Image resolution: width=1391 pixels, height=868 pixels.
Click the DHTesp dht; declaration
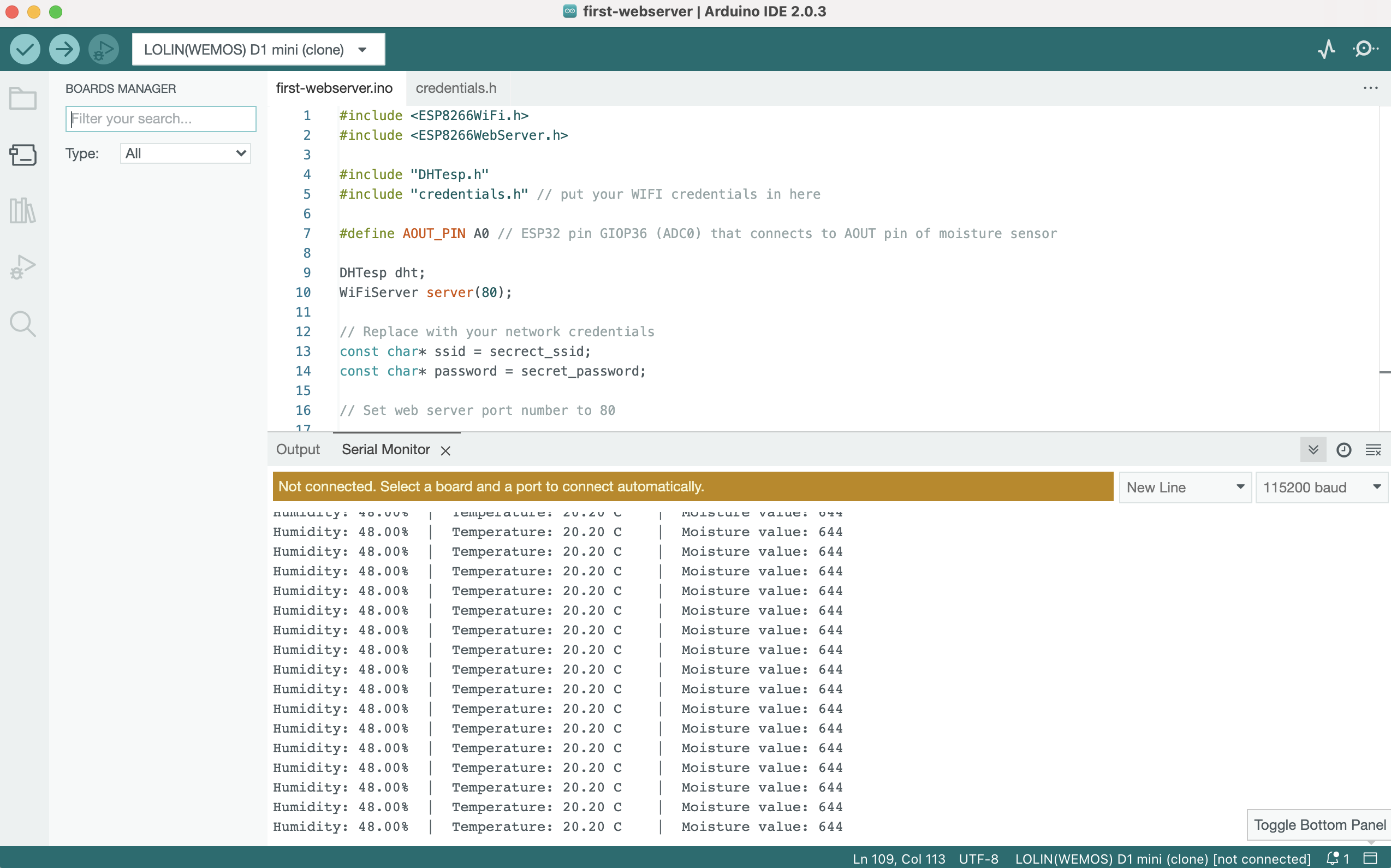point(382,273)
